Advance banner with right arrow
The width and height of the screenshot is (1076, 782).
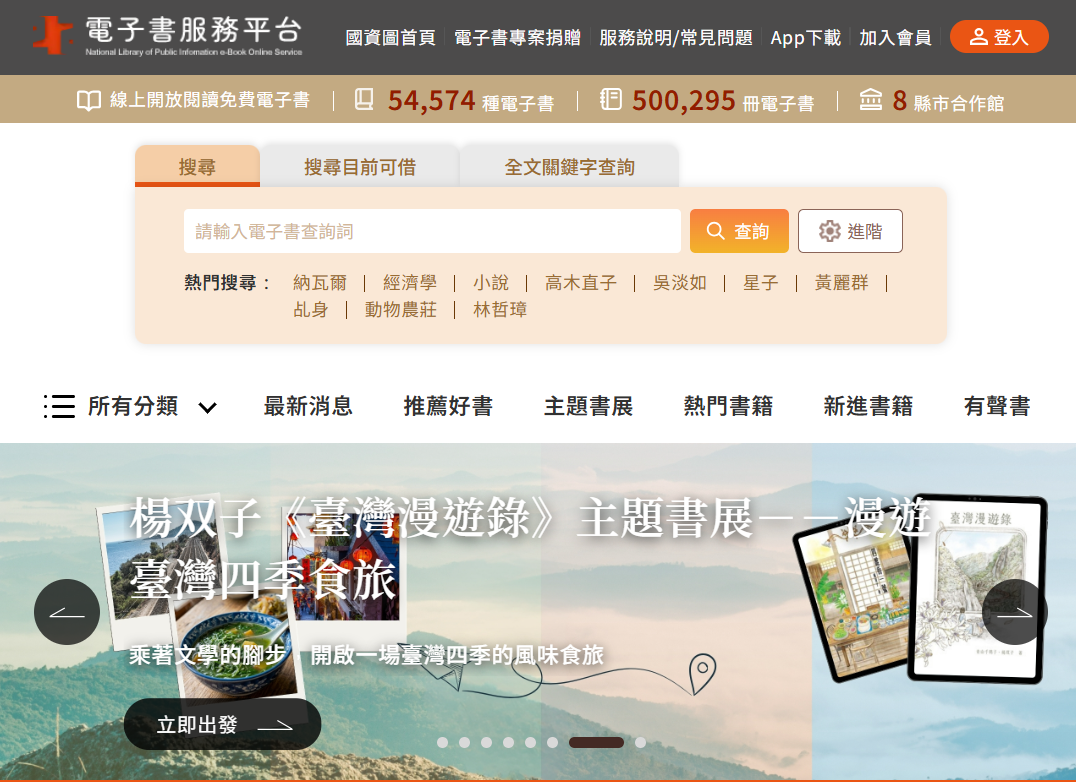1014,612
